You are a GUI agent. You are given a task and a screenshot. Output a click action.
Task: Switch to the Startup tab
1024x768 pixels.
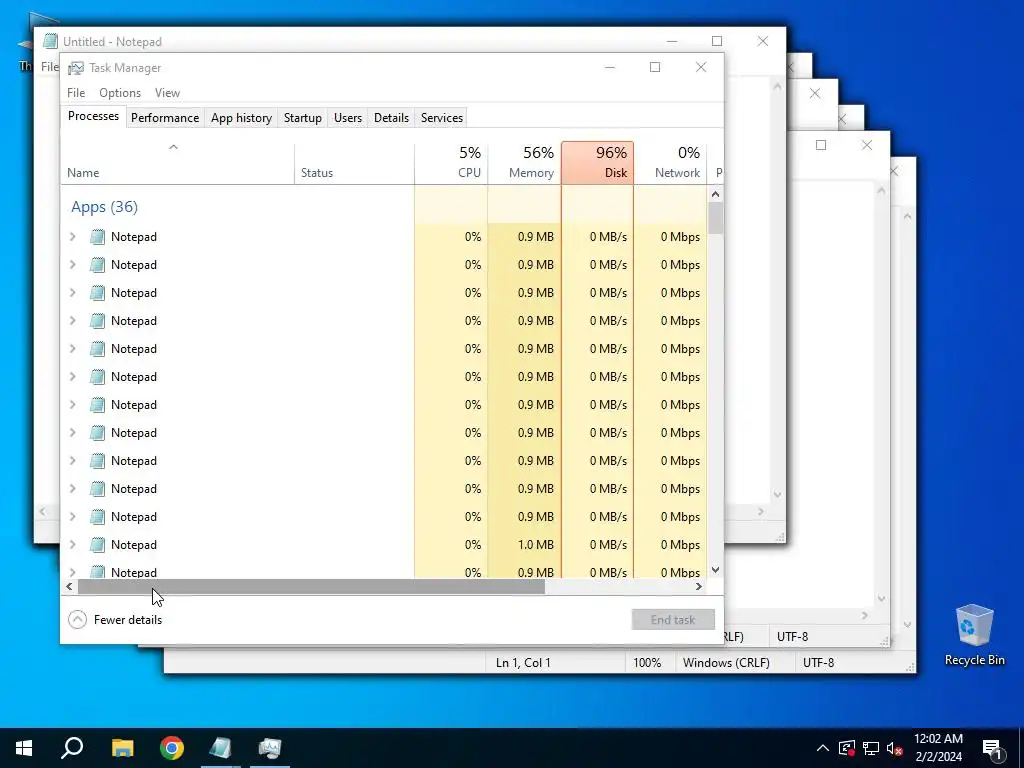[302, 118]
